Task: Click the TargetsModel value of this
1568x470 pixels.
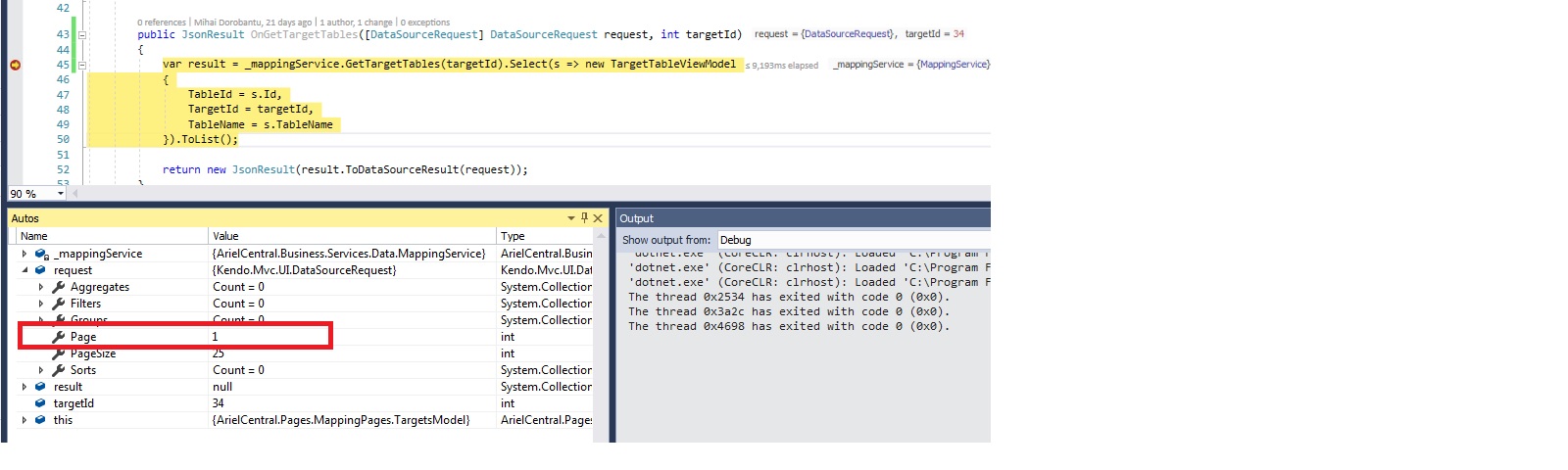Action: (x=340, y=420)
